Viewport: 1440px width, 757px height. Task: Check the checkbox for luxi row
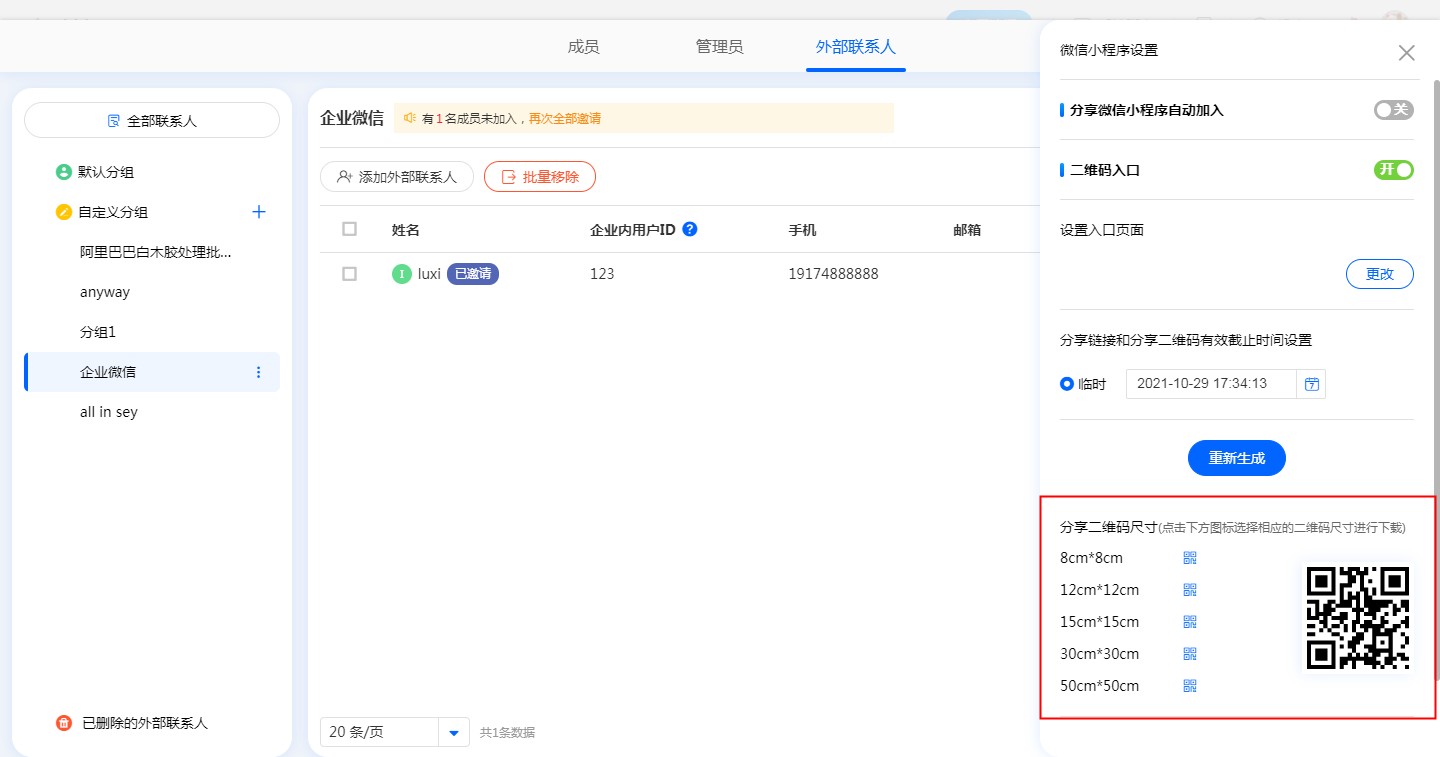(349, 274)
